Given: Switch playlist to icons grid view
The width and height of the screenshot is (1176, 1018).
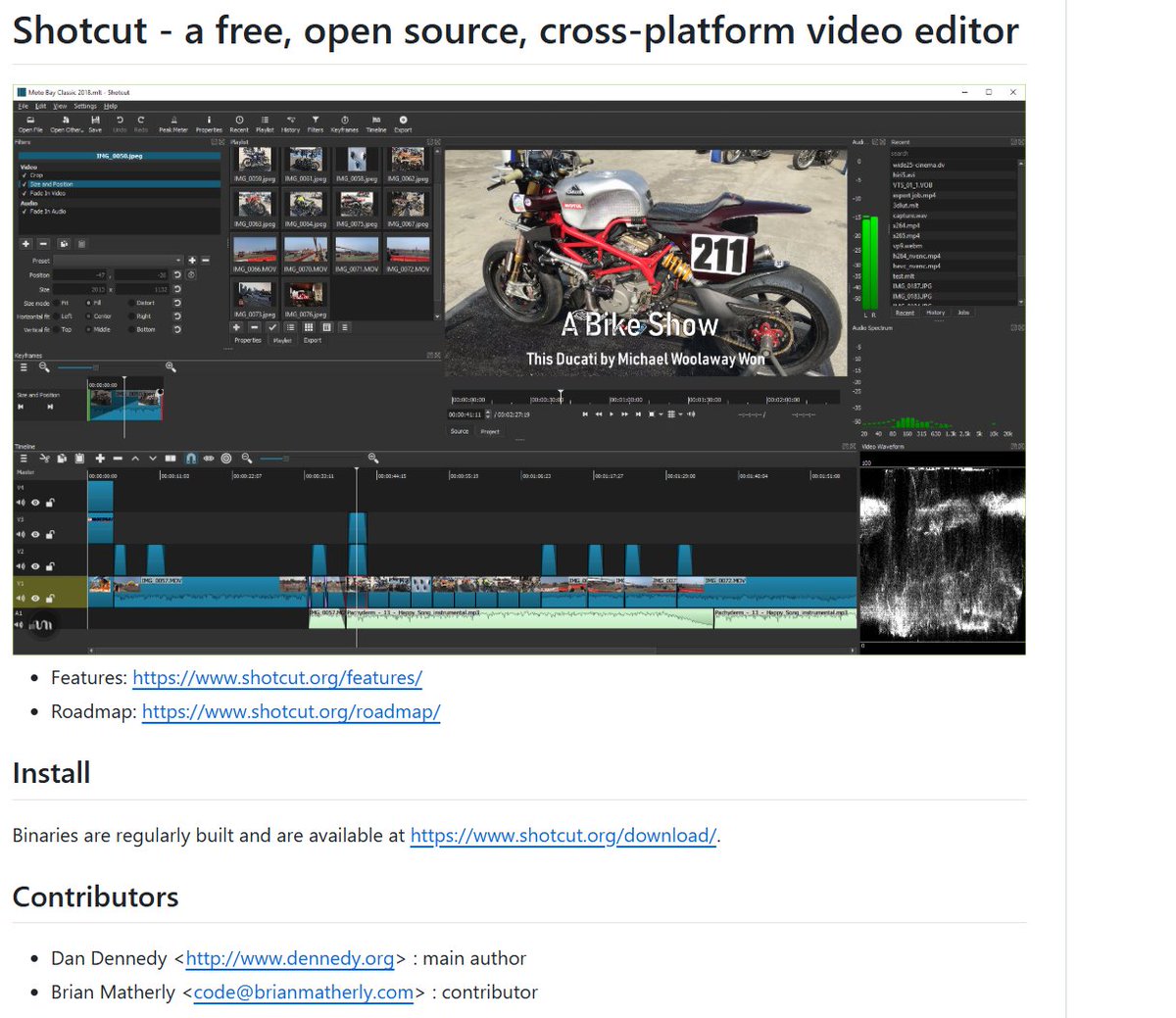Looking at the screenshot, I should coord(309,327).
